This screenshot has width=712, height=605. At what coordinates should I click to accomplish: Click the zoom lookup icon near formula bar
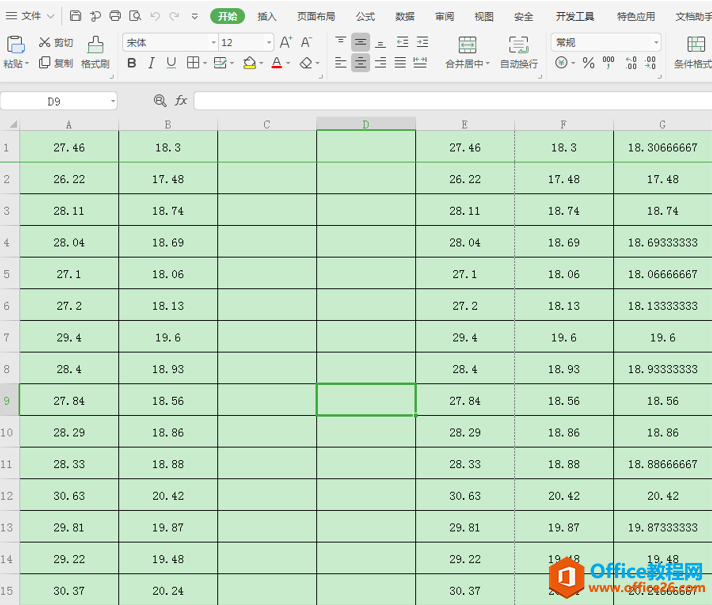point(160,100)
